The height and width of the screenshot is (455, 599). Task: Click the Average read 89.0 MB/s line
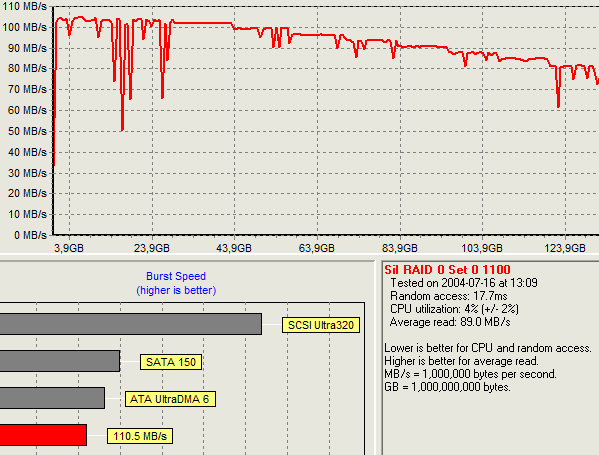450,322
